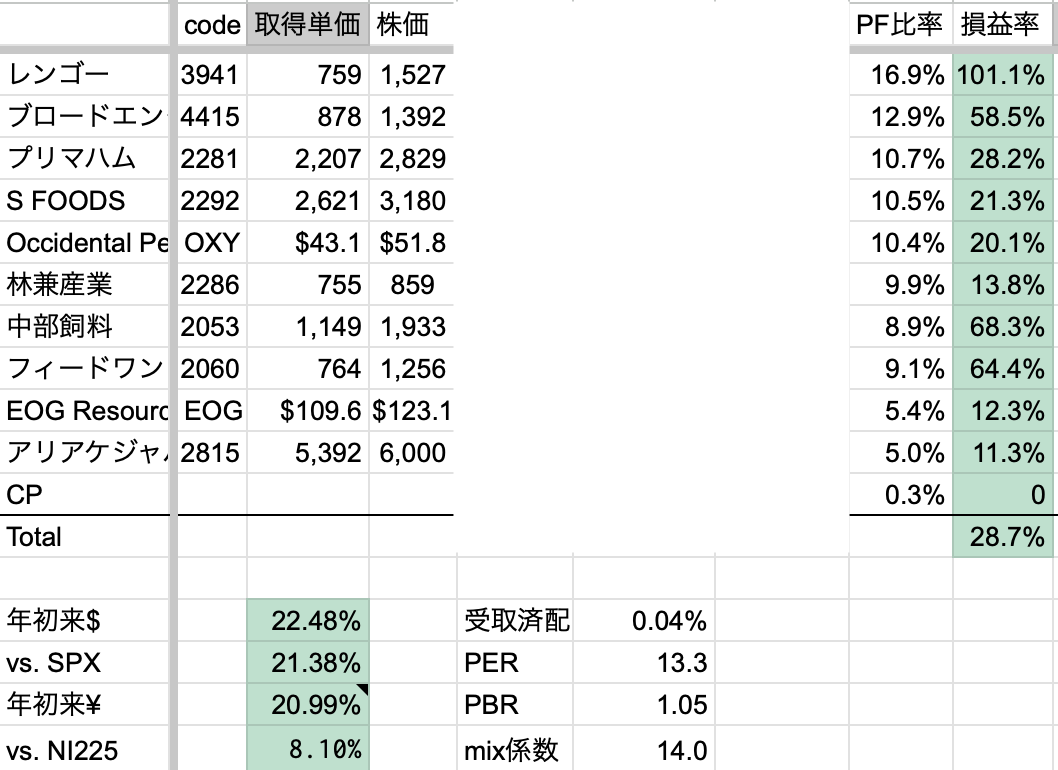Viewport: 1058px width, 770px height.
Task: Select the プリマハム name cell
Action: [84, 159]
